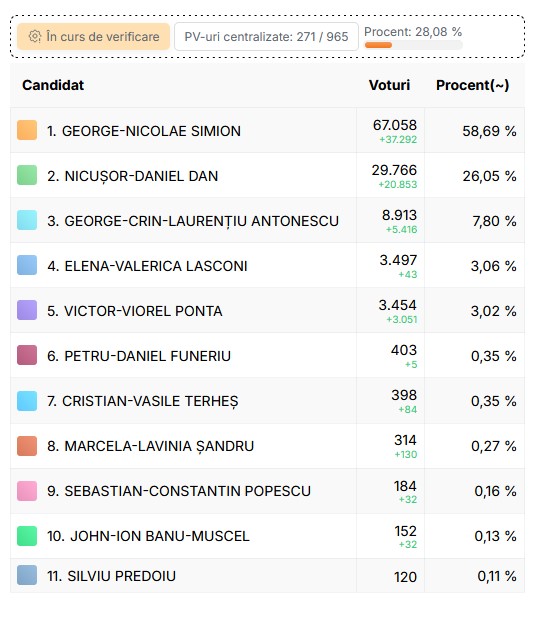Click the 67.058 vote count for Simion
Screen dimensions: 542x624
(395, 125)
